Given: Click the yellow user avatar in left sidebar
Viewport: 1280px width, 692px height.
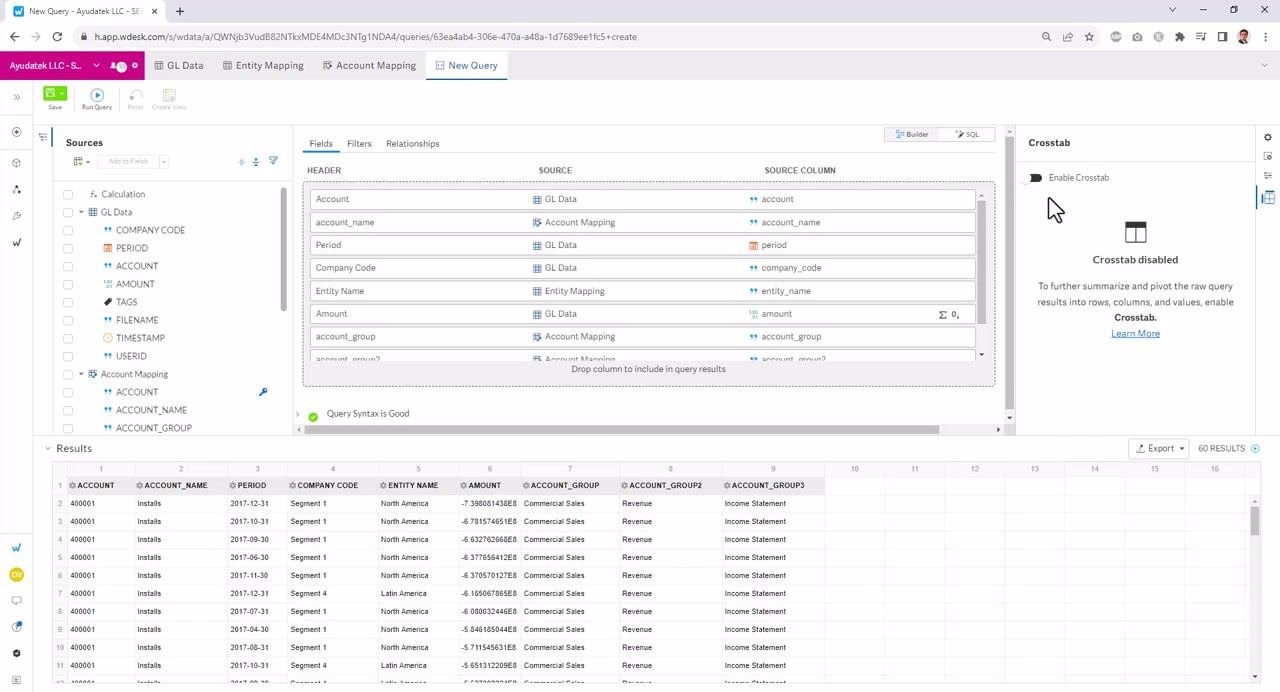Looking at the screenshot, I should 16,574.
